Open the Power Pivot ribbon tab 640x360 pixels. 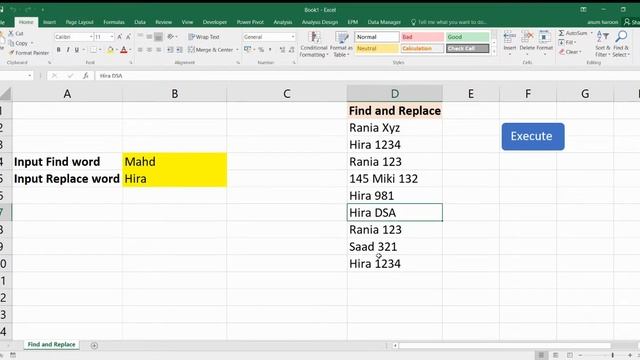point(250,22)
